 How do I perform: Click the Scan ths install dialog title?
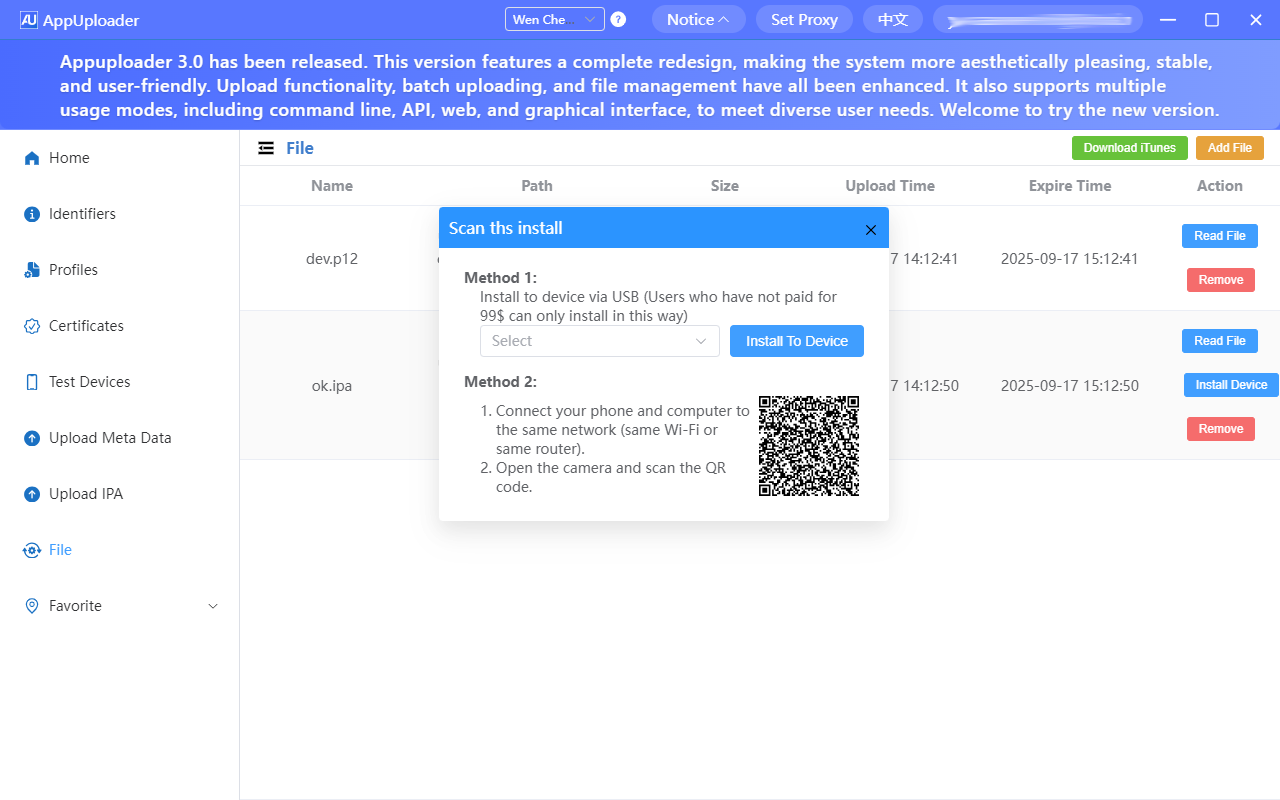click(x=506, y=228)
